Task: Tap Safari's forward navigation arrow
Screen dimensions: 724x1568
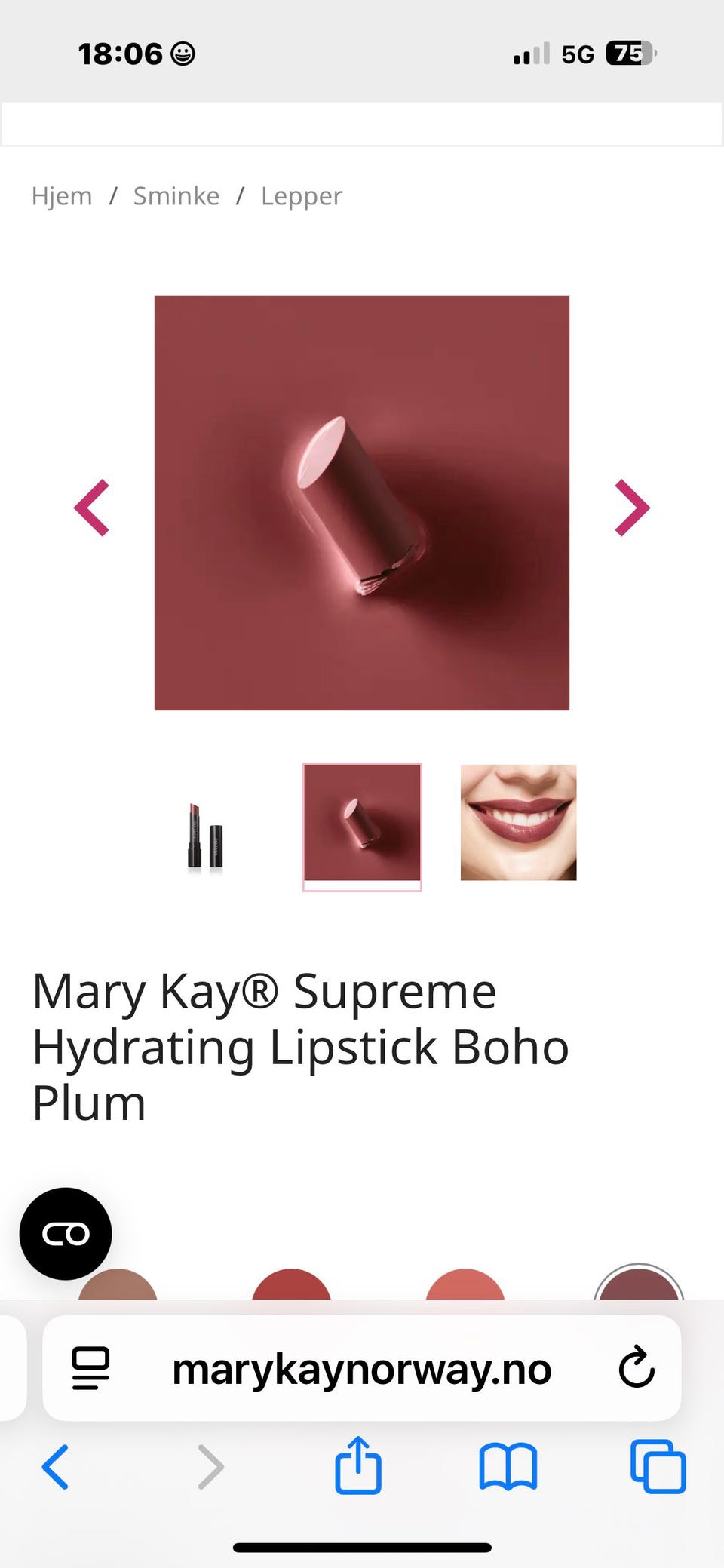Action: click(x=210, y=1467)
